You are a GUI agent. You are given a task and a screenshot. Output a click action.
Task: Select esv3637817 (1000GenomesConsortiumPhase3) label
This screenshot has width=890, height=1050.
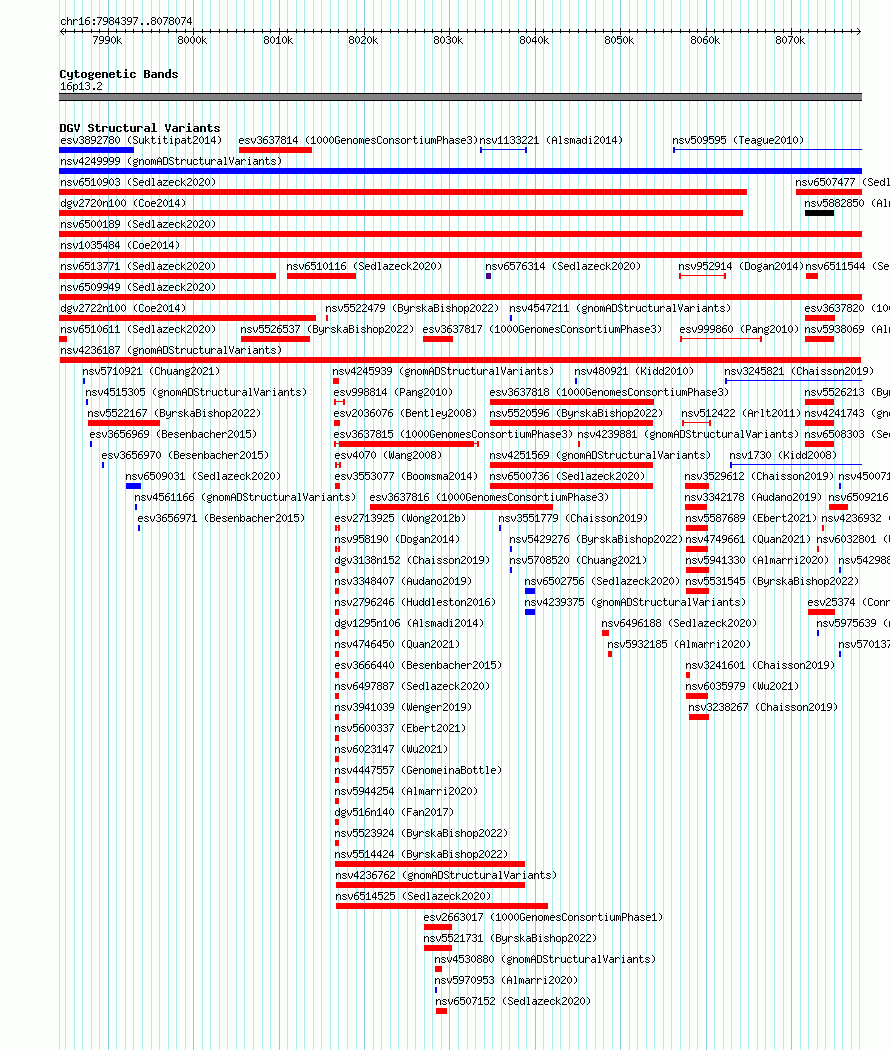tap(542, 329)
